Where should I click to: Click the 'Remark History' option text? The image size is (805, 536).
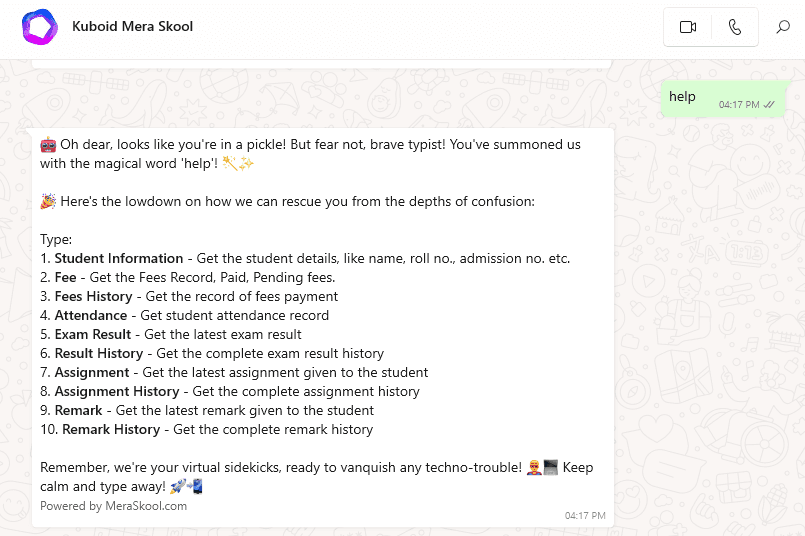point(111,429)
